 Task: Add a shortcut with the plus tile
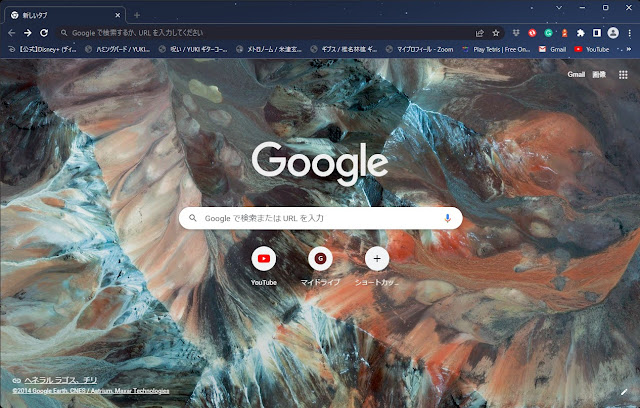click(x=377, y=266)
